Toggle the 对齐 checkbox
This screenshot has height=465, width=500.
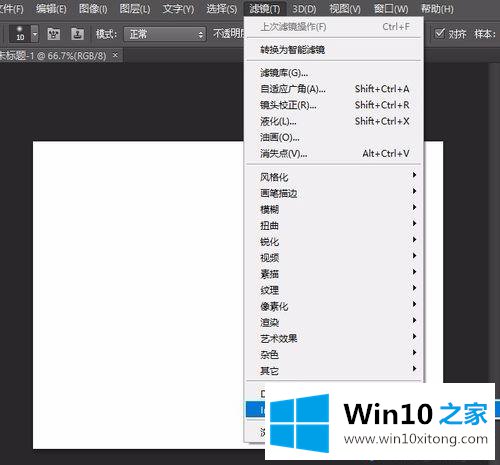pos(440,33)
